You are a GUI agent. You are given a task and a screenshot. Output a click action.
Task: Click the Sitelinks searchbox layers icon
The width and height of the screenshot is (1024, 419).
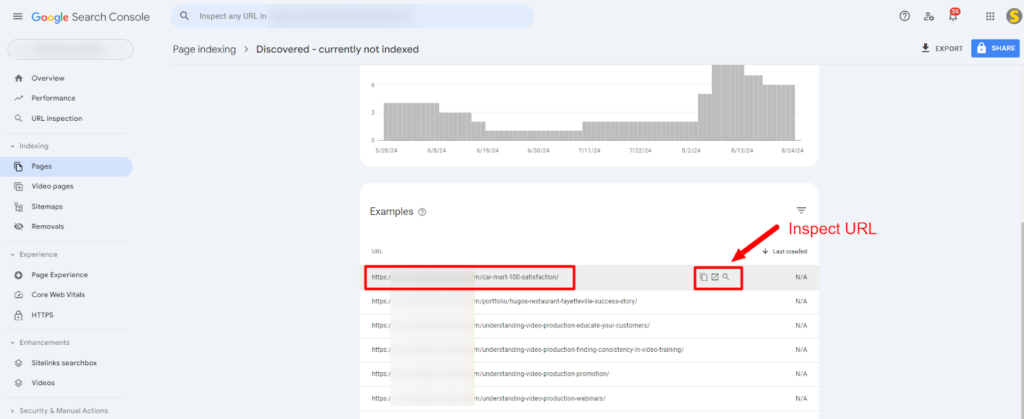[x=18, y=363]
